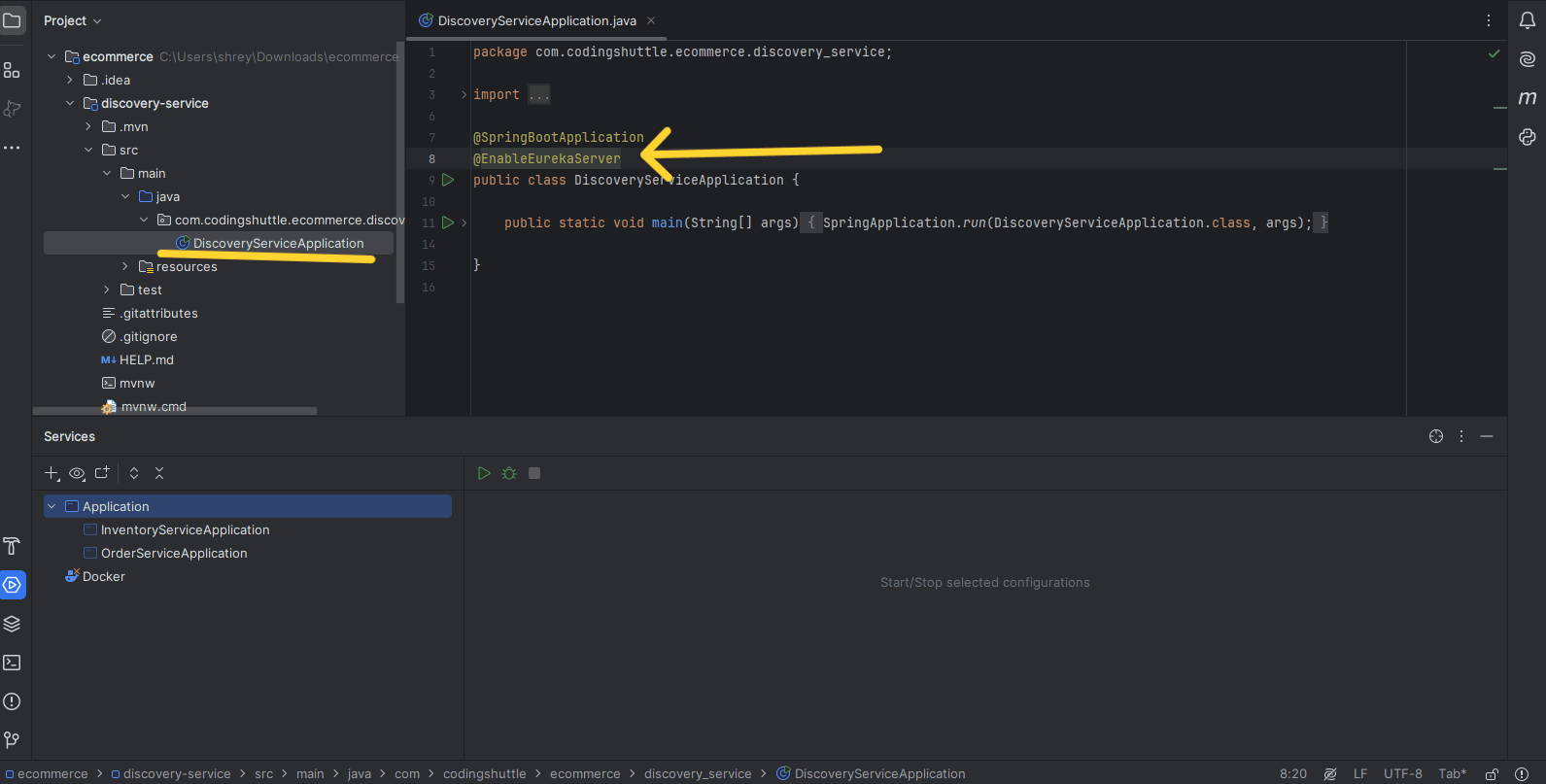
Task: Open the Terminal tool window icon
Action: tap(12, 663)
